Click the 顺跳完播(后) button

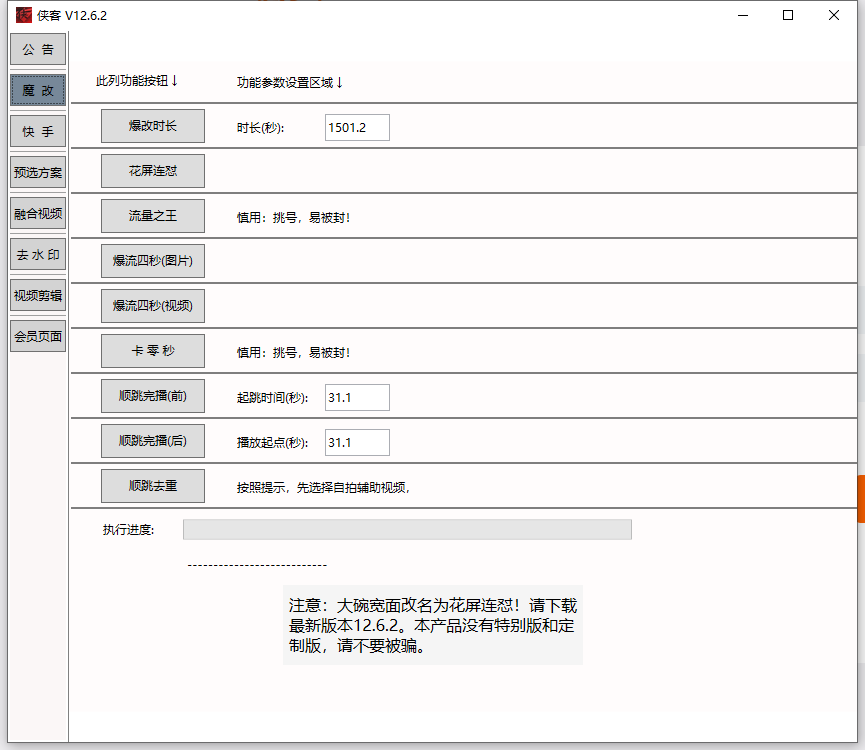point(153,441)
